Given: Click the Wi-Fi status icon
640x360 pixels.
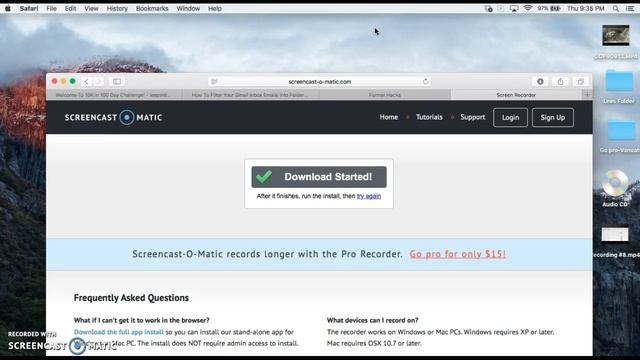Looking at the screenshot, I should pos(528,9).
